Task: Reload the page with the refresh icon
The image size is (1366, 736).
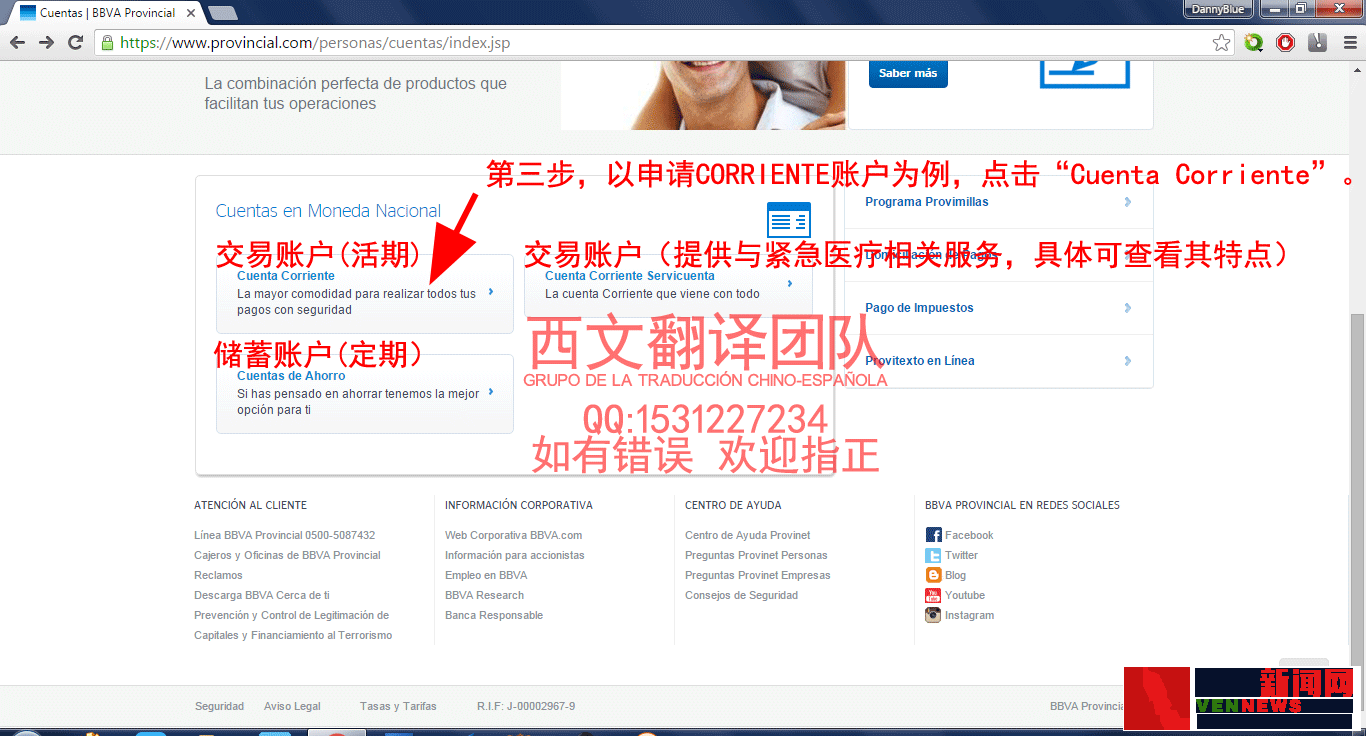Action: (x=75, y=42)
